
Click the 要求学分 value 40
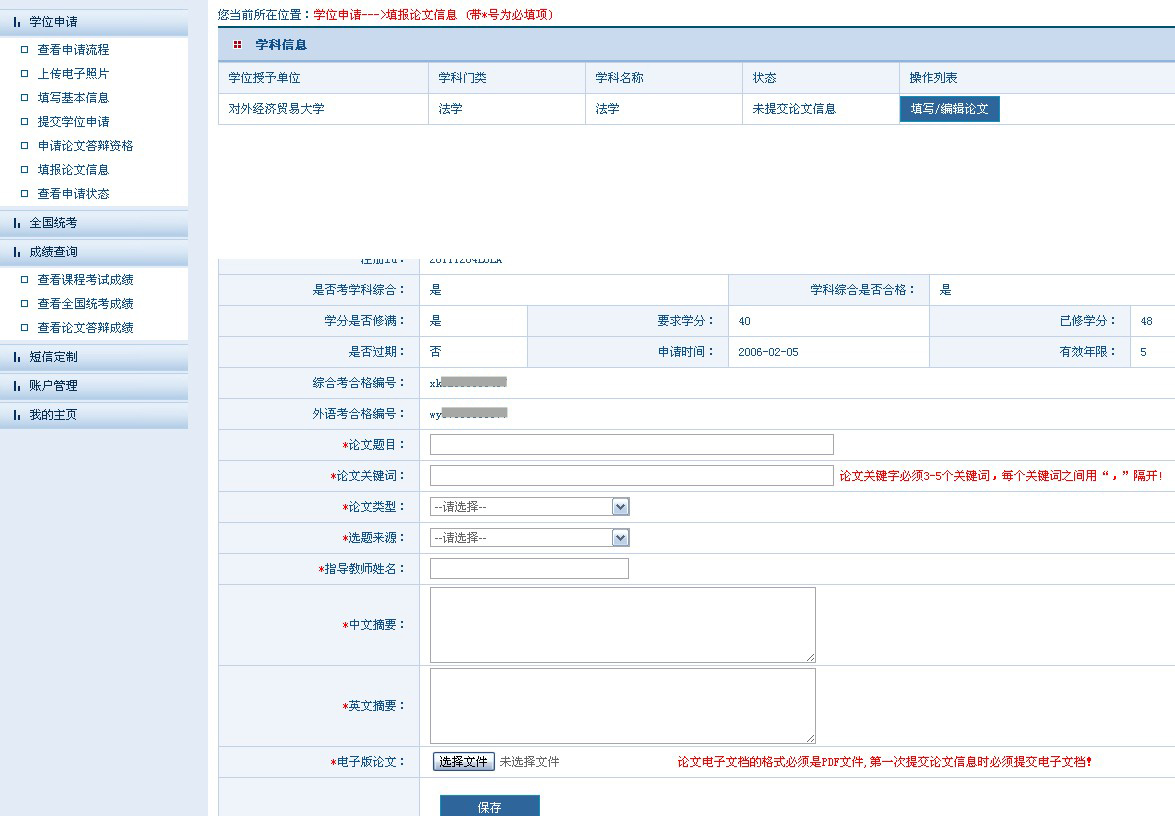point(744,321)
